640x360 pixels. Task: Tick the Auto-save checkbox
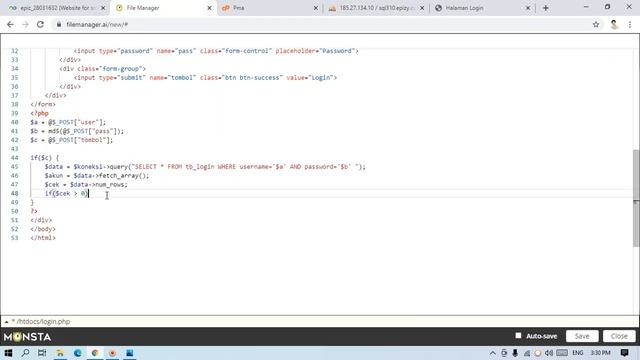(x=518, y=336)
